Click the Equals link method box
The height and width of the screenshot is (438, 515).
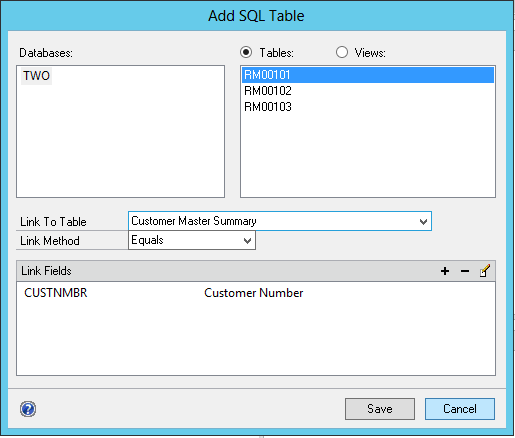(x=192, y=240)
